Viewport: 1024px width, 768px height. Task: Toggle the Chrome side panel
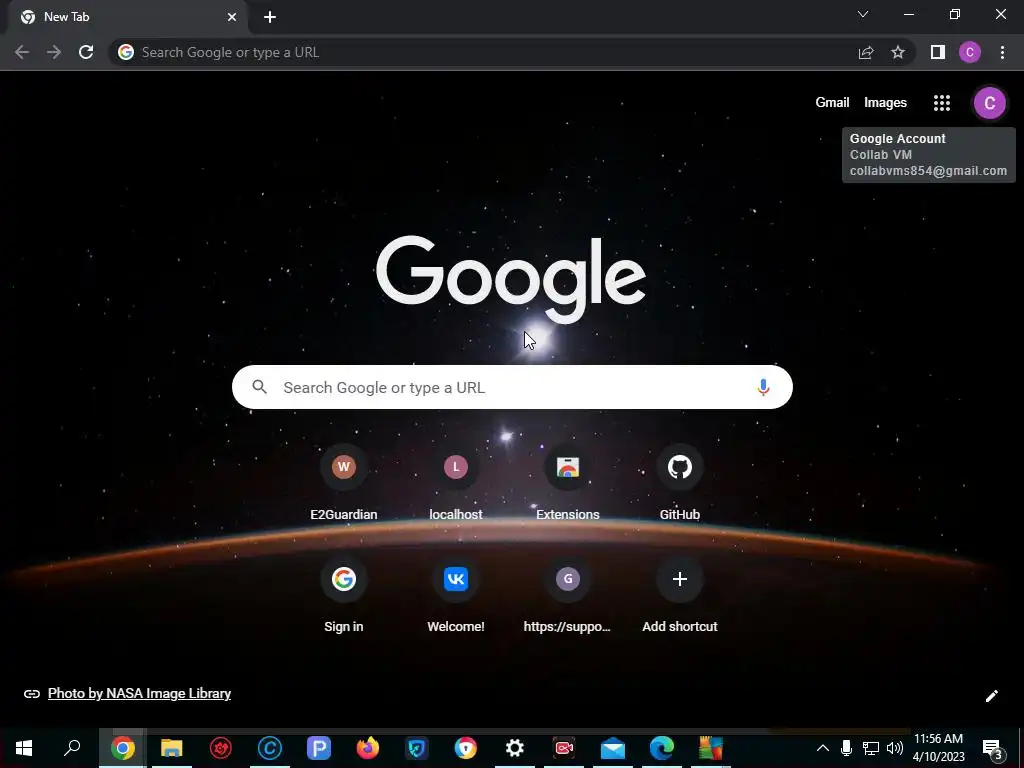click(938, 52)
